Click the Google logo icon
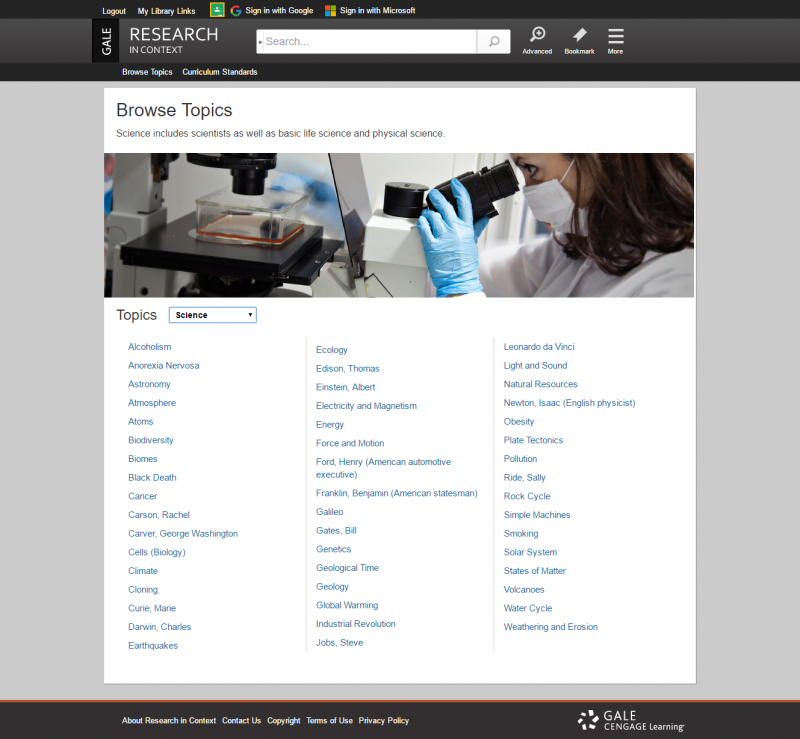 point(236,11)
